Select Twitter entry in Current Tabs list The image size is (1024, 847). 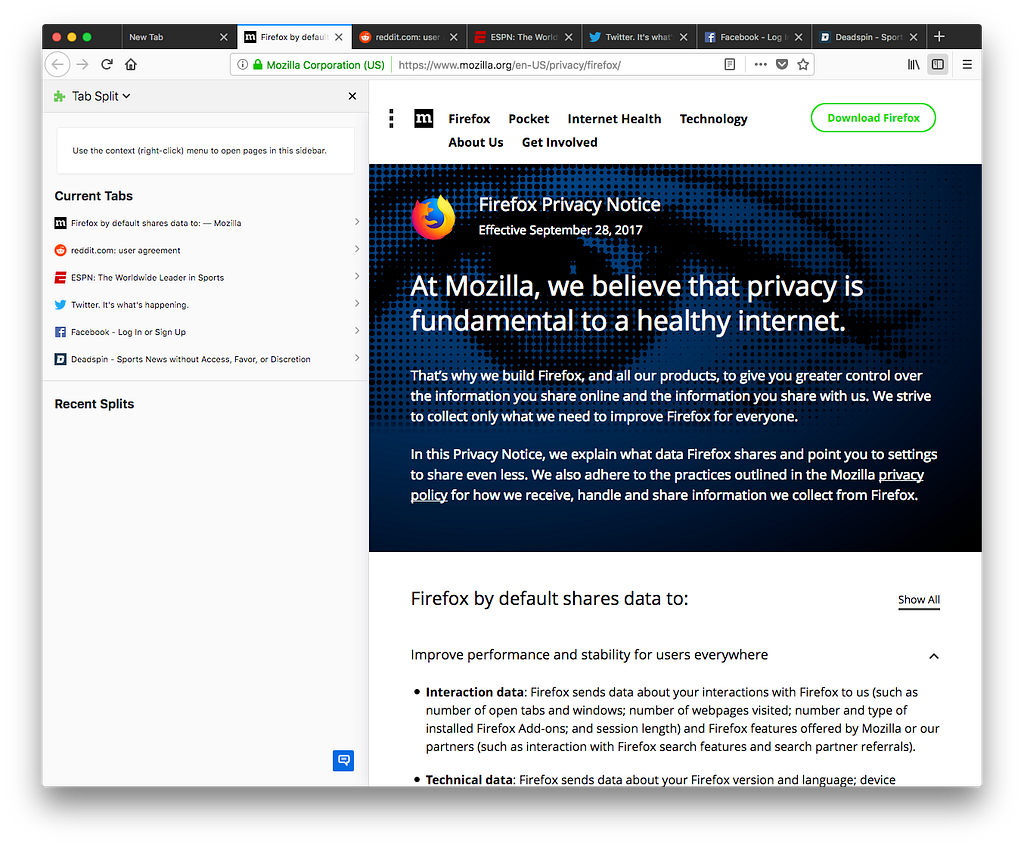point(206,305)
